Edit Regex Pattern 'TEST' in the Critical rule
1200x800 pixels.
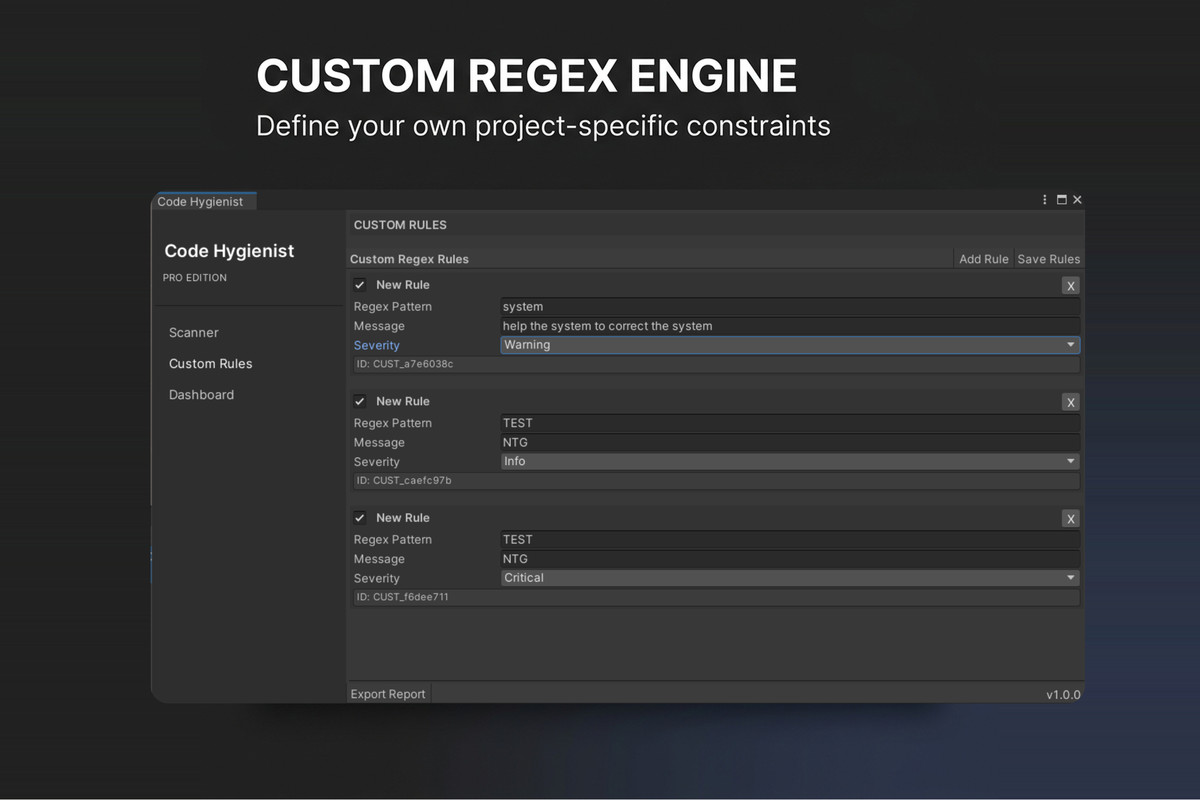point(790,539)
